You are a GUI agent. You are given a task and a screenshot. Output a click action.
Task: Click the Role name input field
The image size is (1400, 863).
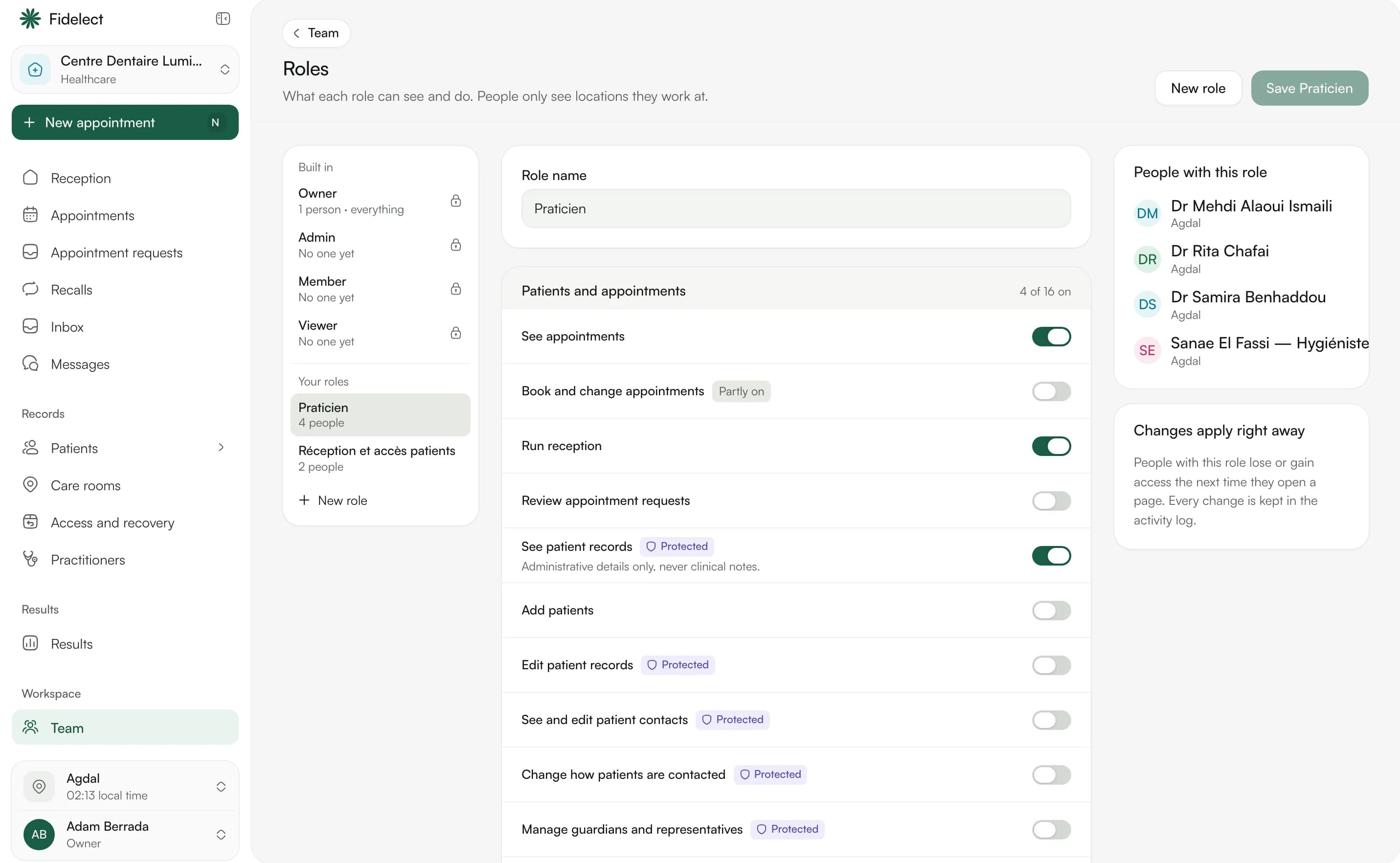795,209
